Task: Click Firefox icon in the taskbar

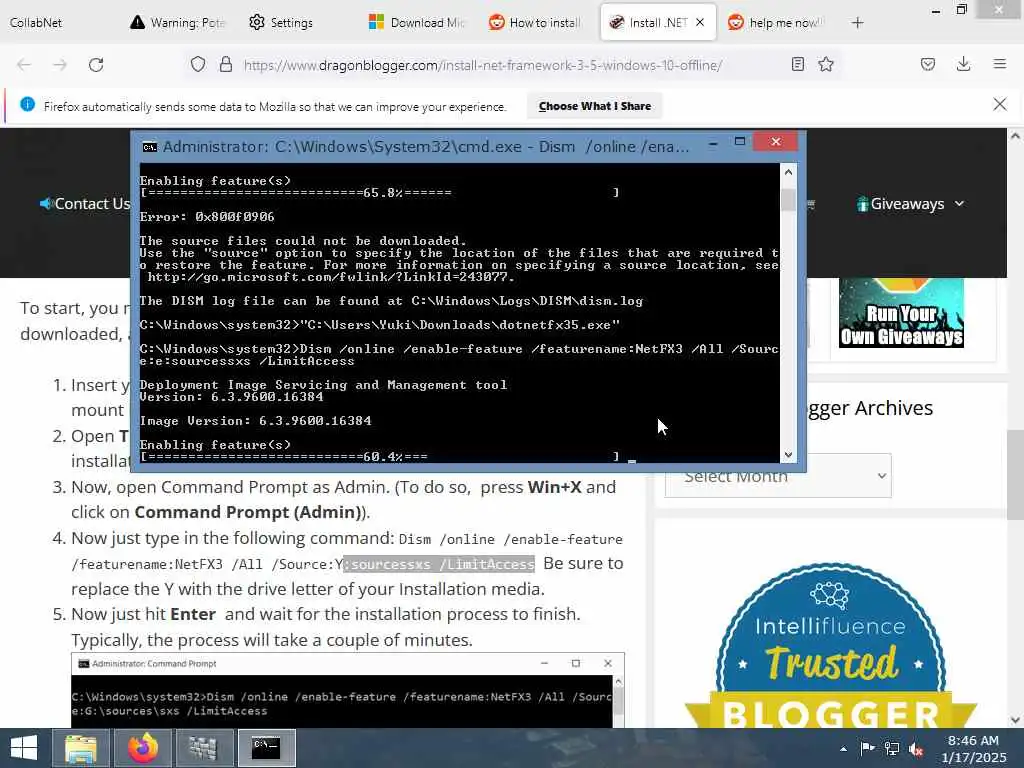Action: 143,748
